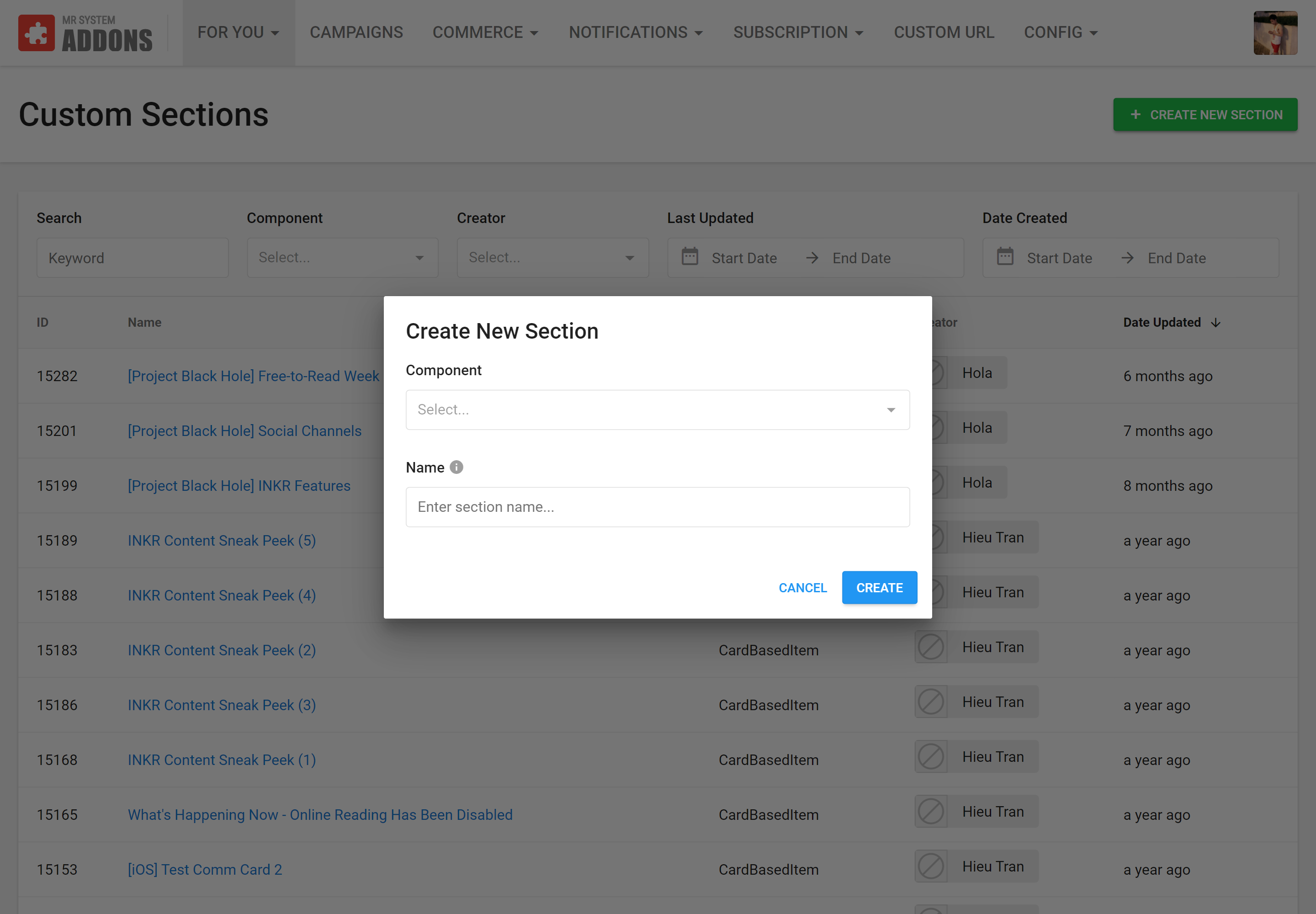Click the Create New Section green button
This screenshot has width=1316, height=914.
(x=1205, y=115)
